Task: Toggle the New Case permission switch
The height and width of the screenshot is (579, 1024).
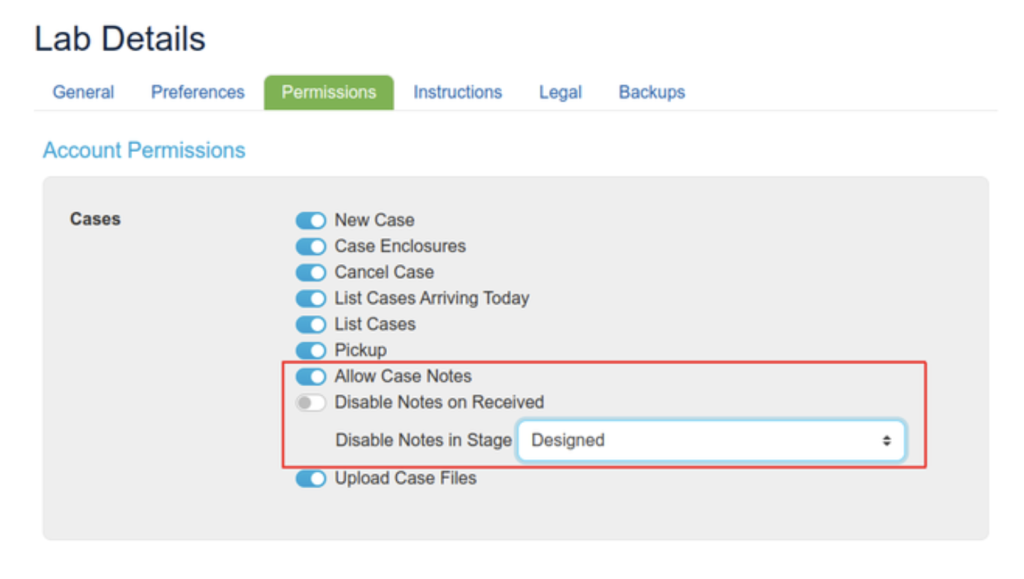Action: point(311,220)
